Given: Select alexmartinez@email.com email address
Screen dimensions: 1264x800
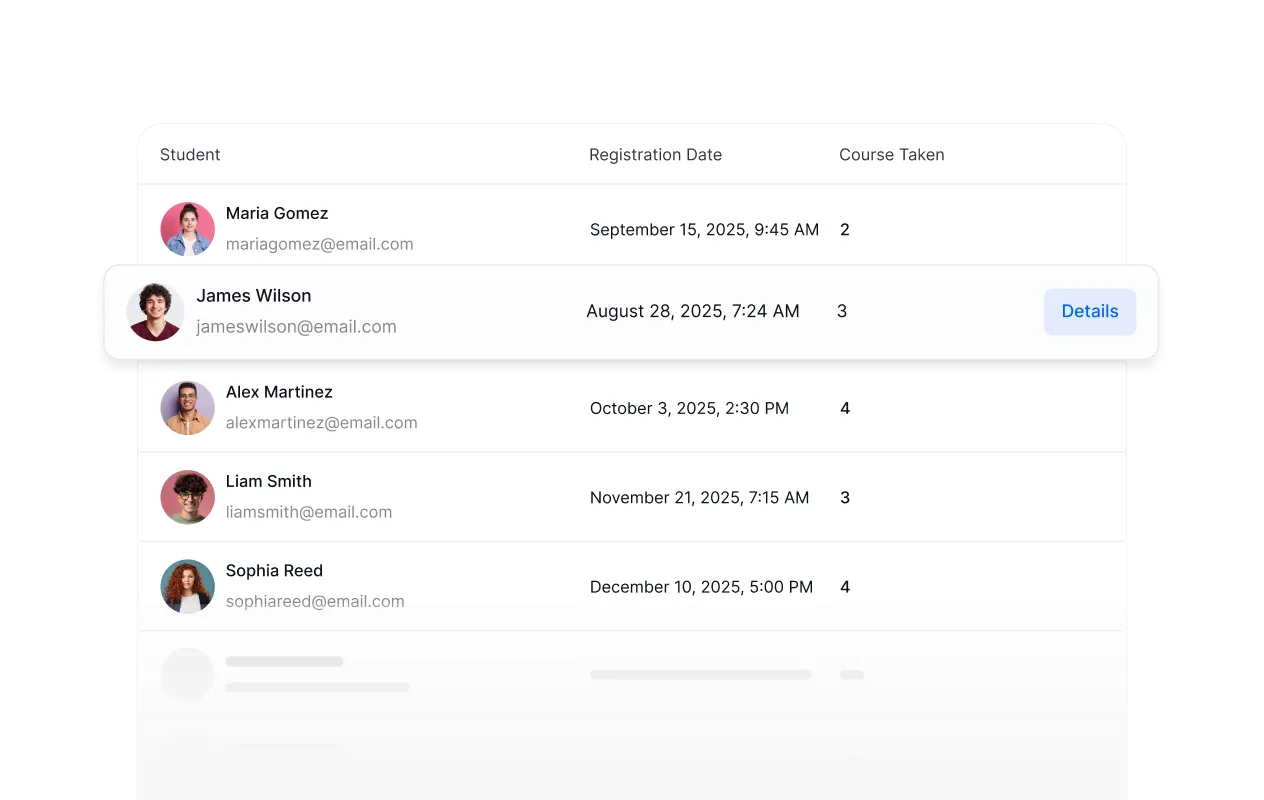Looking at the screenshot, I should click(x=321, y=423).
